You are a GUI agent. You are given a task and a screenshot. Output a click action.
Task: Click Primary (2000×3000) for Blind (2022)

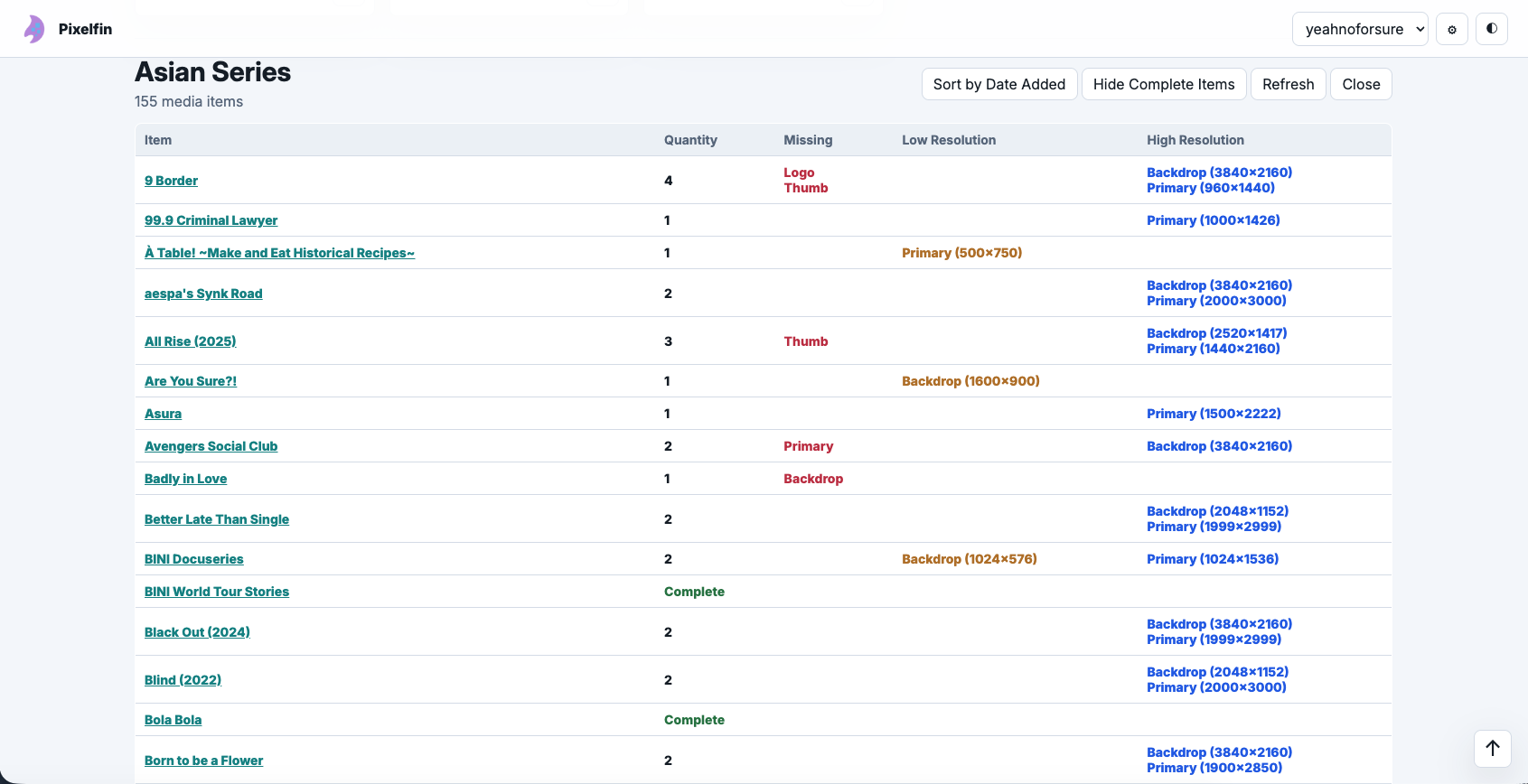click(1216, 687)
